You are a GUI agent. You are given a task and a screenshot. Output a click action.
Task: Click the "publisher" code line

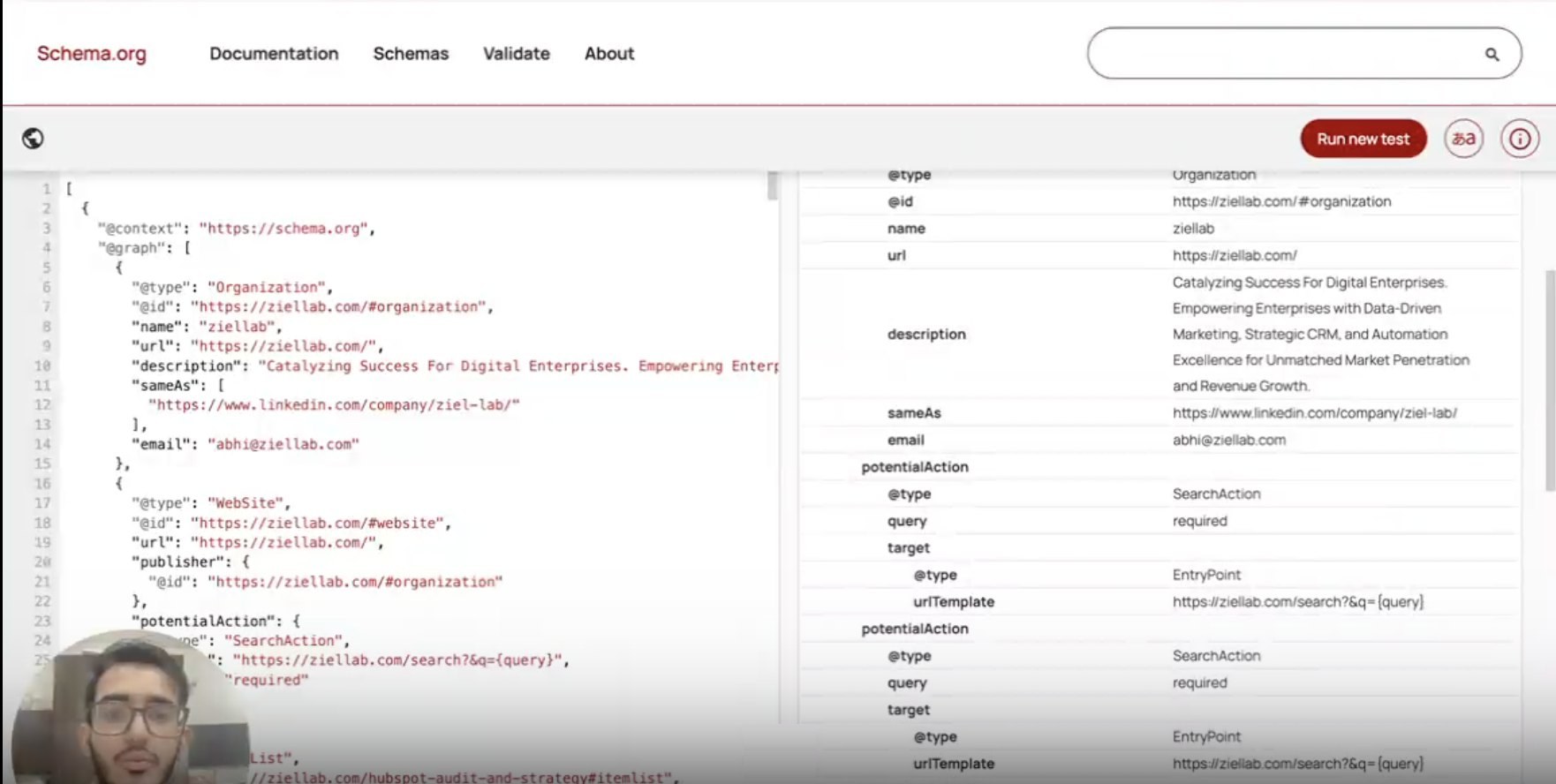coord(191,562)
